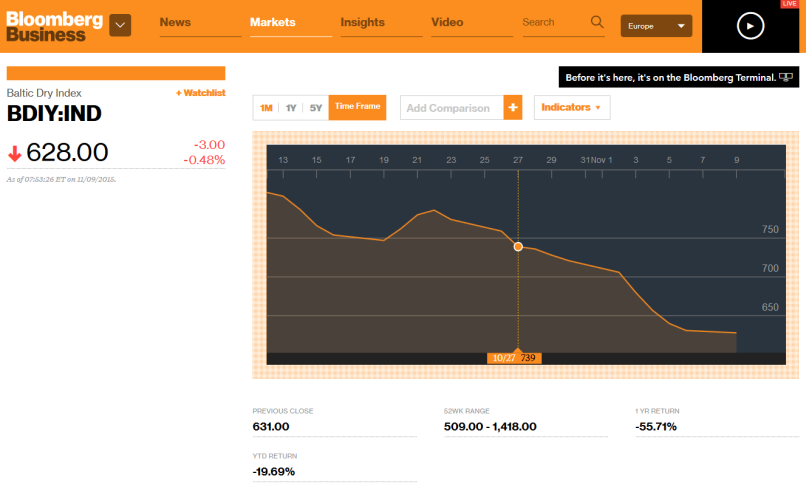The image size is (806, 487).
Task: Click the Bloomberg Business logo
Action: (54, 26)
